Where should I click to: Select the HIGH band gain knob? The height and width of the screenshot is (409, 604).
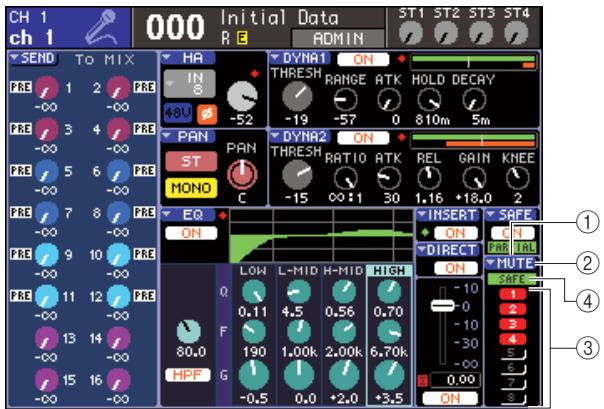pos(389,376)
